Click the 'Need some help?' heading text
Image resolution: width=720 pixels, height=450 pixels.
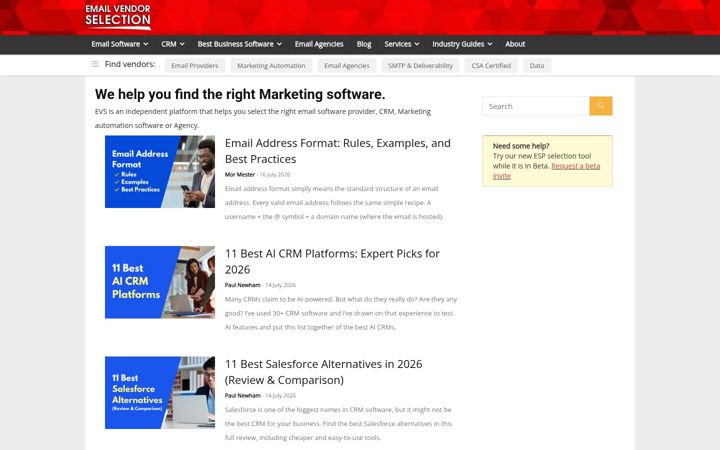pyautogui.click(x=521, y=146)
